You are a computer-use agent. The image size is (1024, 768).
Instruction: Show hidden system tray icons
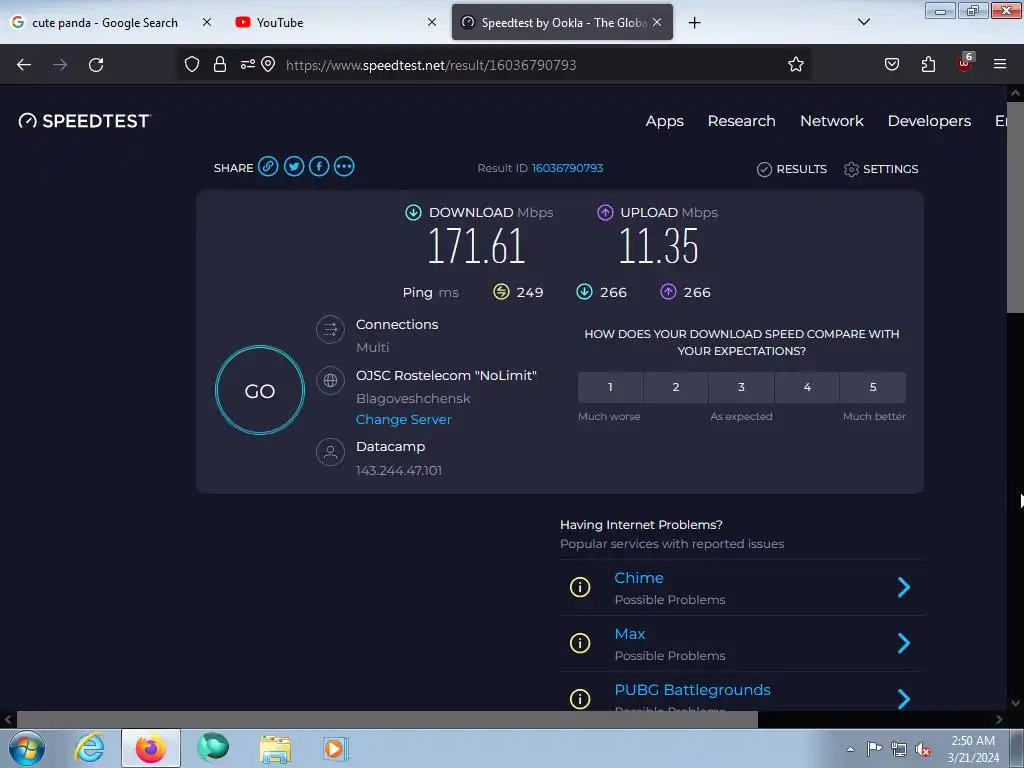850,749
